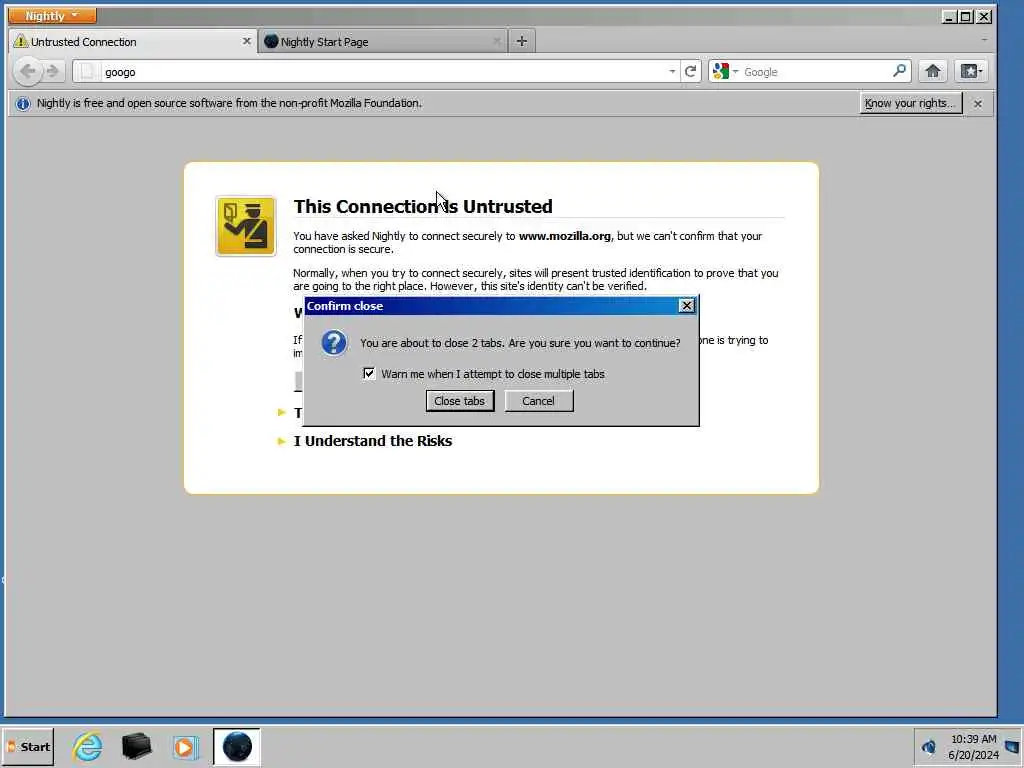Image resolution: width=1024 pixels, height=768 pixels.
Task: Click the warning icon on Untrusted Connection tab
Action: (x=20, y=42)
